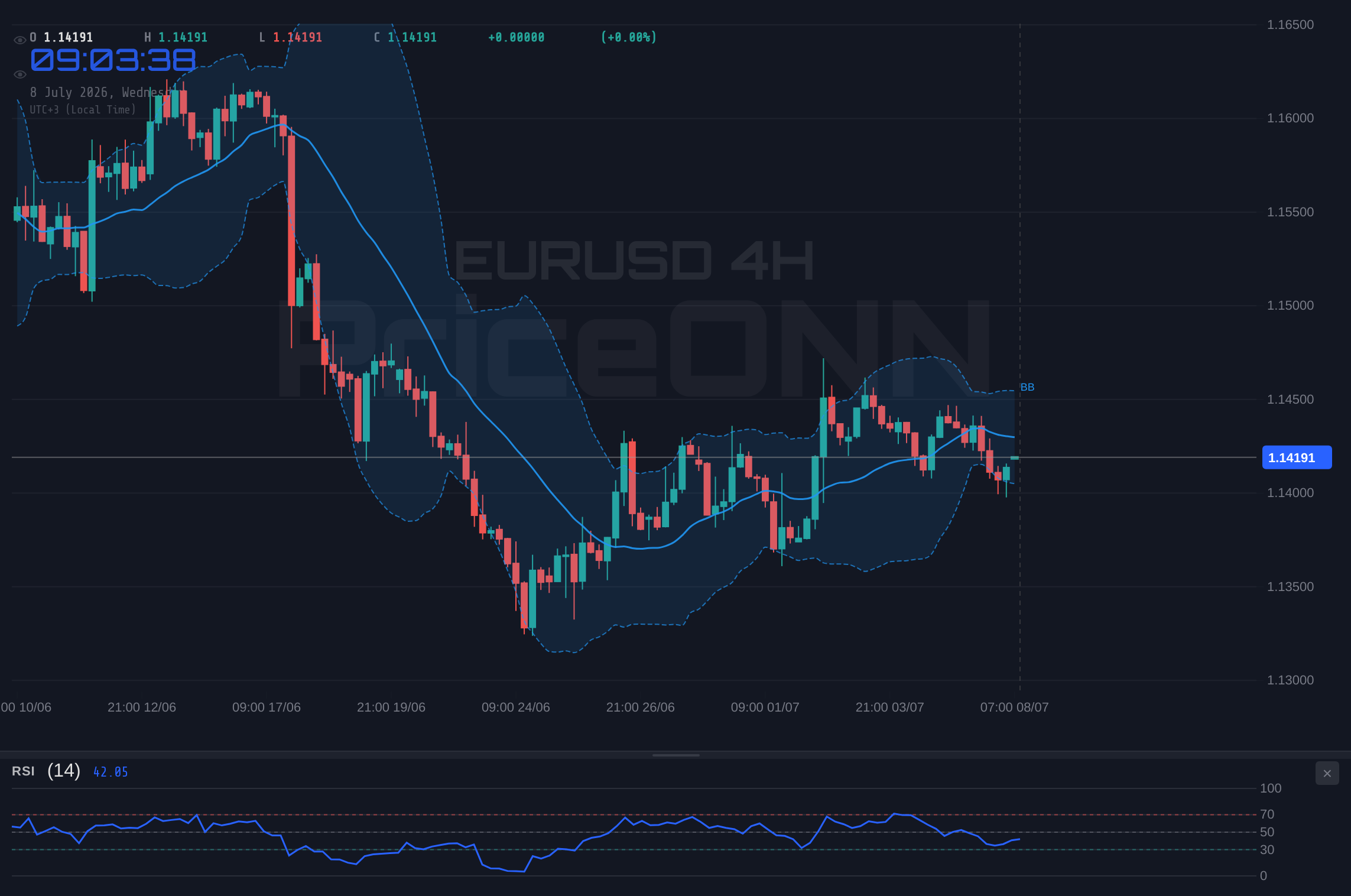Click the 09:00 24/06 time axis label
The width and height of the screenshot is (1351, 896).
(x=516, y=707)
